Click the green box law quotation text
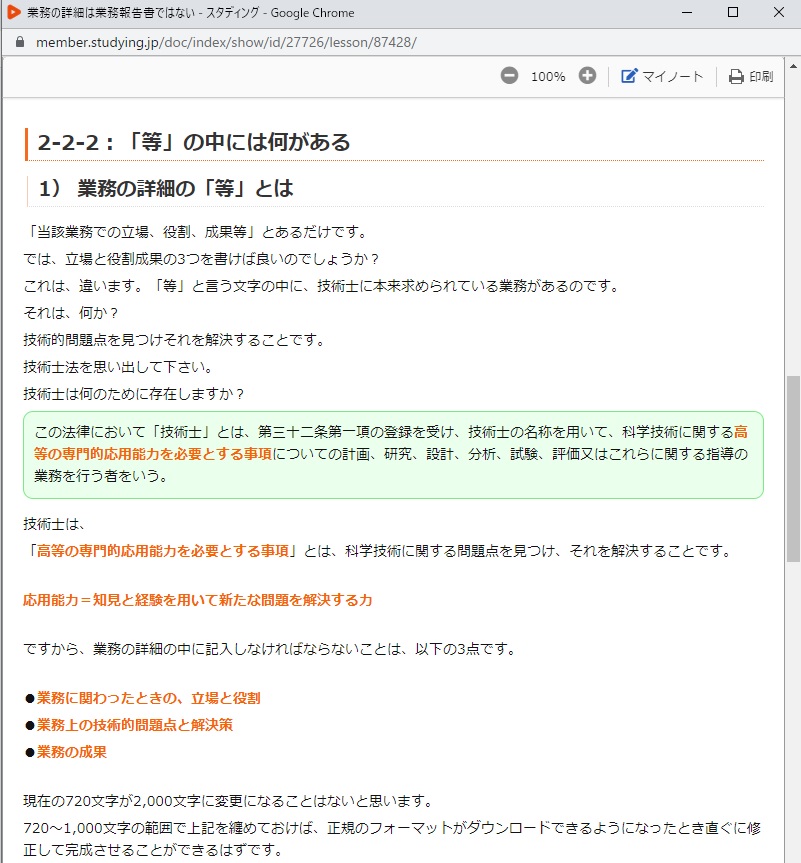This screenshot has height=863, width=801. (391, 454)
